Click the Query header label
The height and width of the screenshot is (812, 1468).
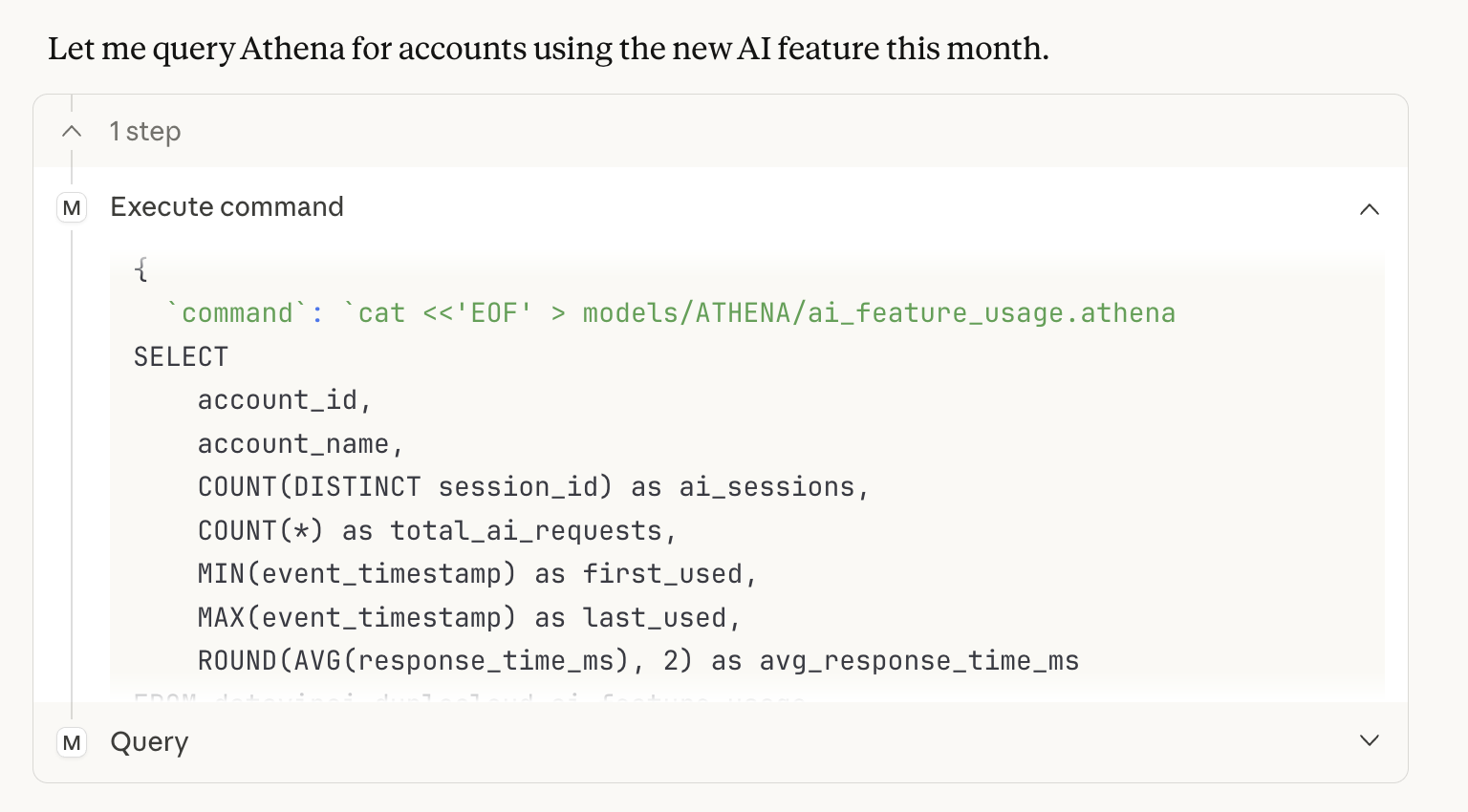pyautogui.click(x=149, y=742)
